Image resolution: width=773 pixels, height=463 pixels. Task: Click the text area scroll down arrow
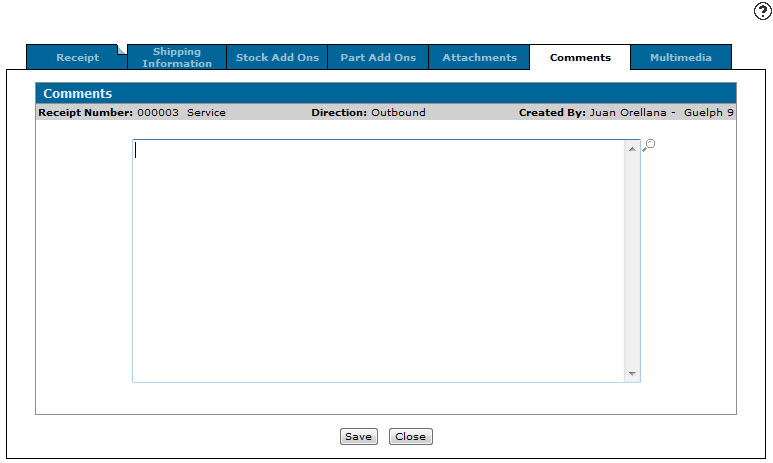coord(632,373)
